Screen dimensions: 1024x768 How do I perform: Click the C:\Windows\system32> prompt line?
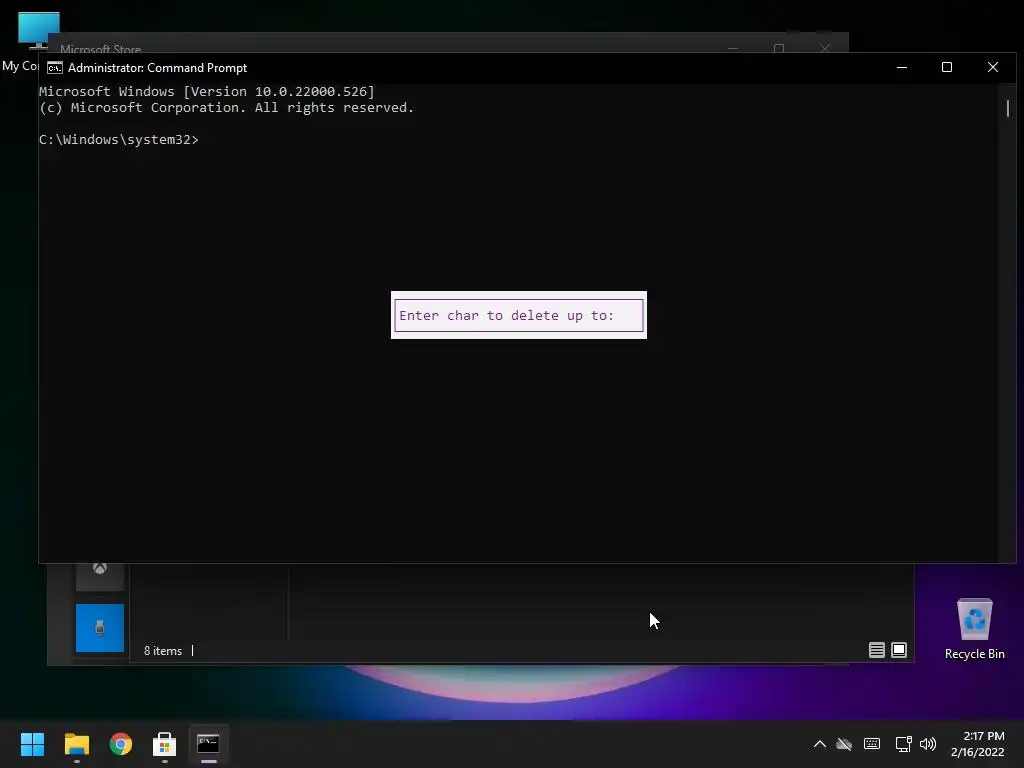pos(119,140)
